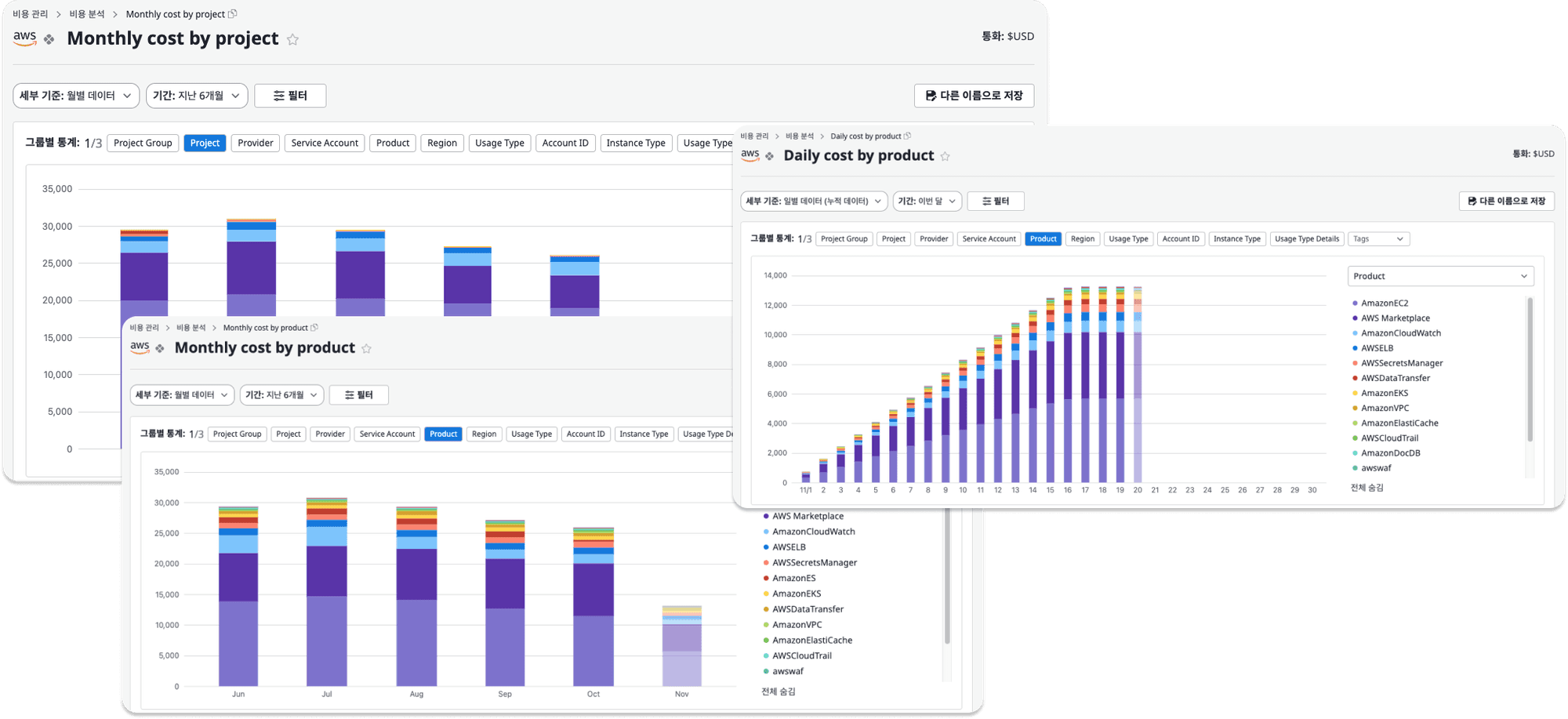The image size is (1568, 719).
Task: Click the Nov bar in Monthly cost by product chart
Action: click(x=682, y=646)
